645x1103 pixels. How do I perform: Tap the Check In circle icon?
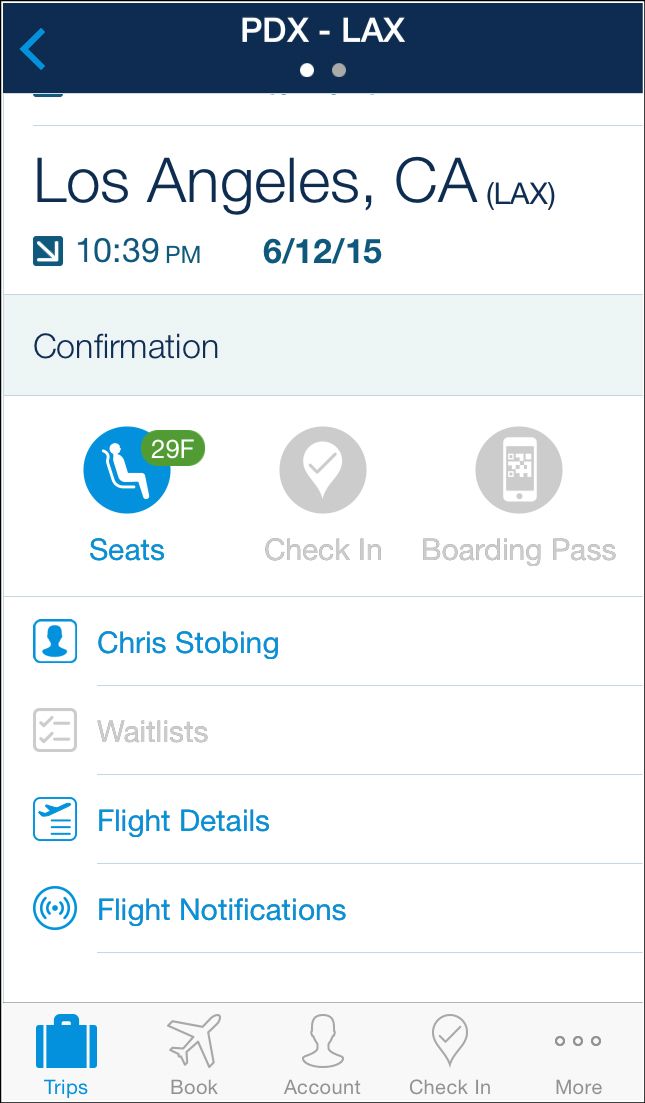(323, 470)
